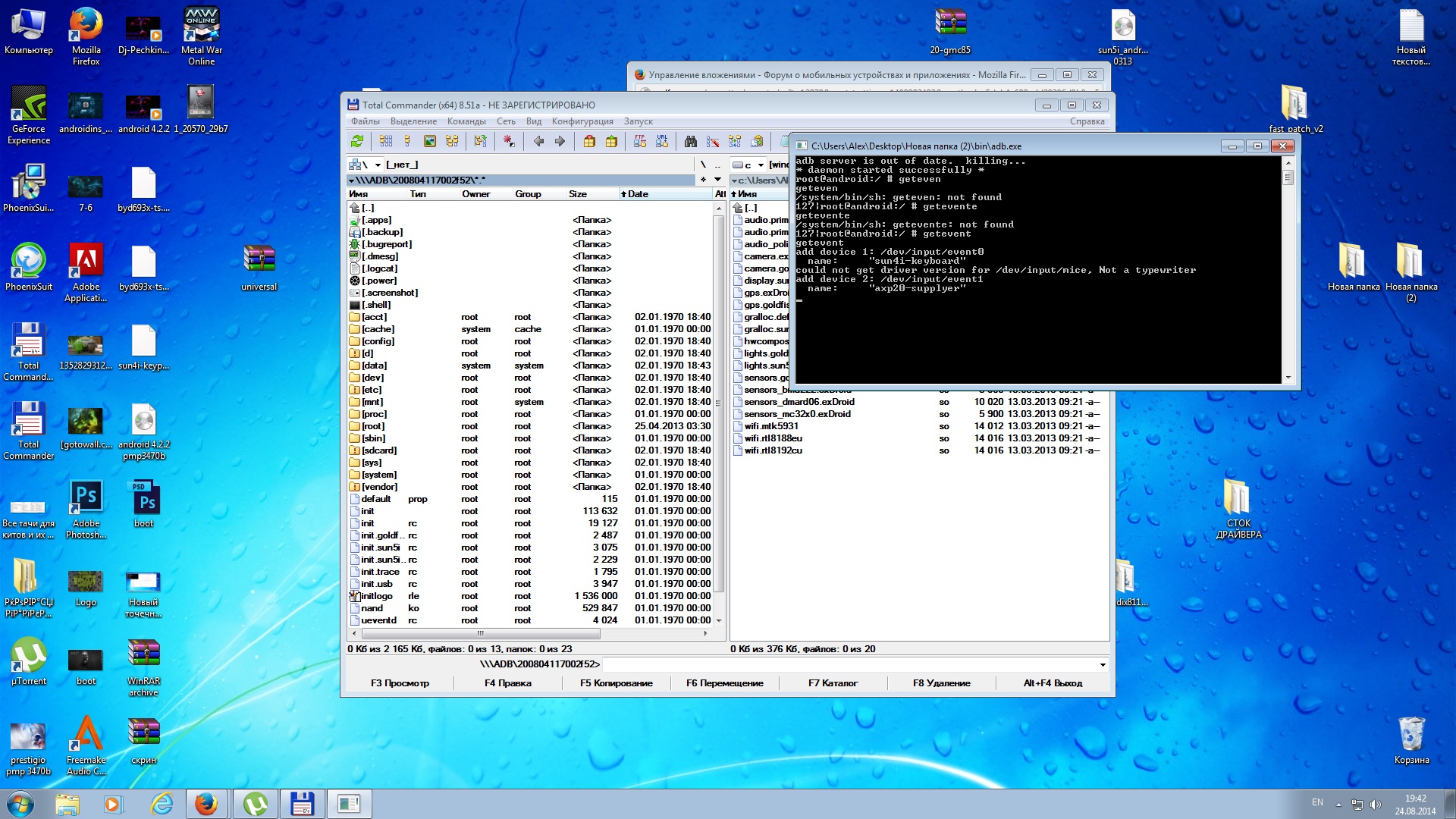
Task: Click the URL new connection icon
Action: 662,141
